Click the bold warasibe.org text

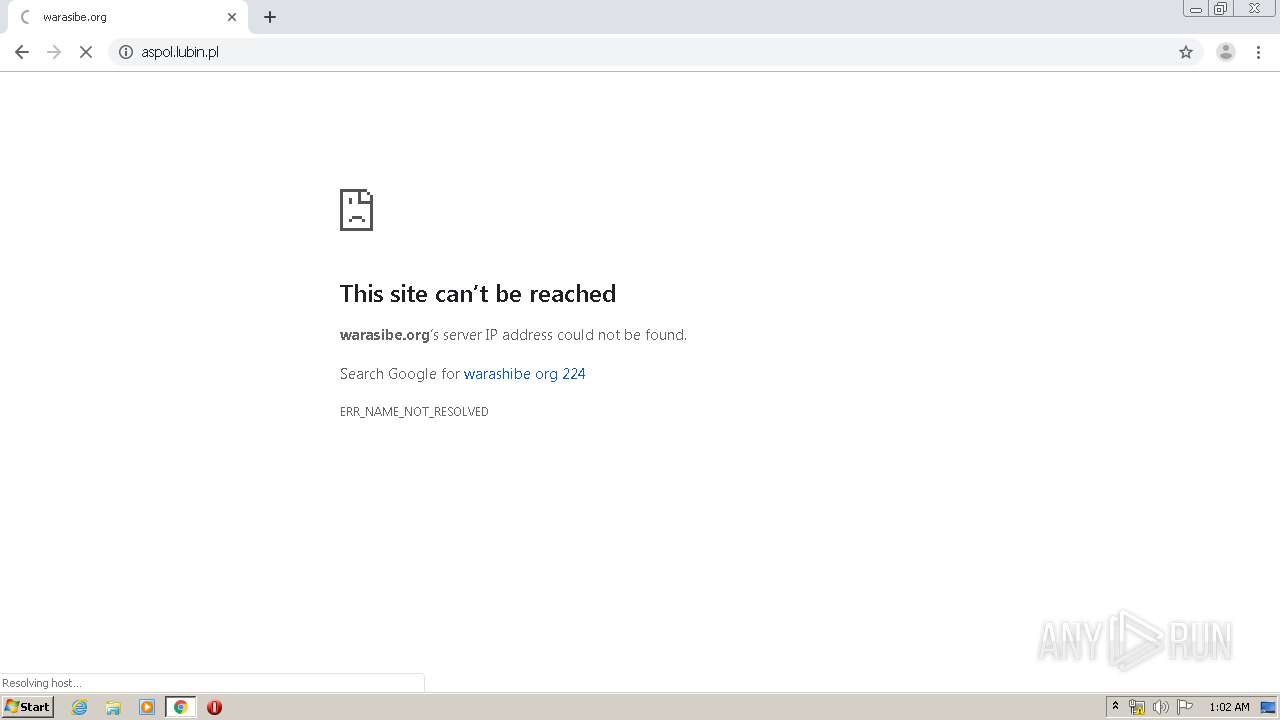click(x=384, y=335)
